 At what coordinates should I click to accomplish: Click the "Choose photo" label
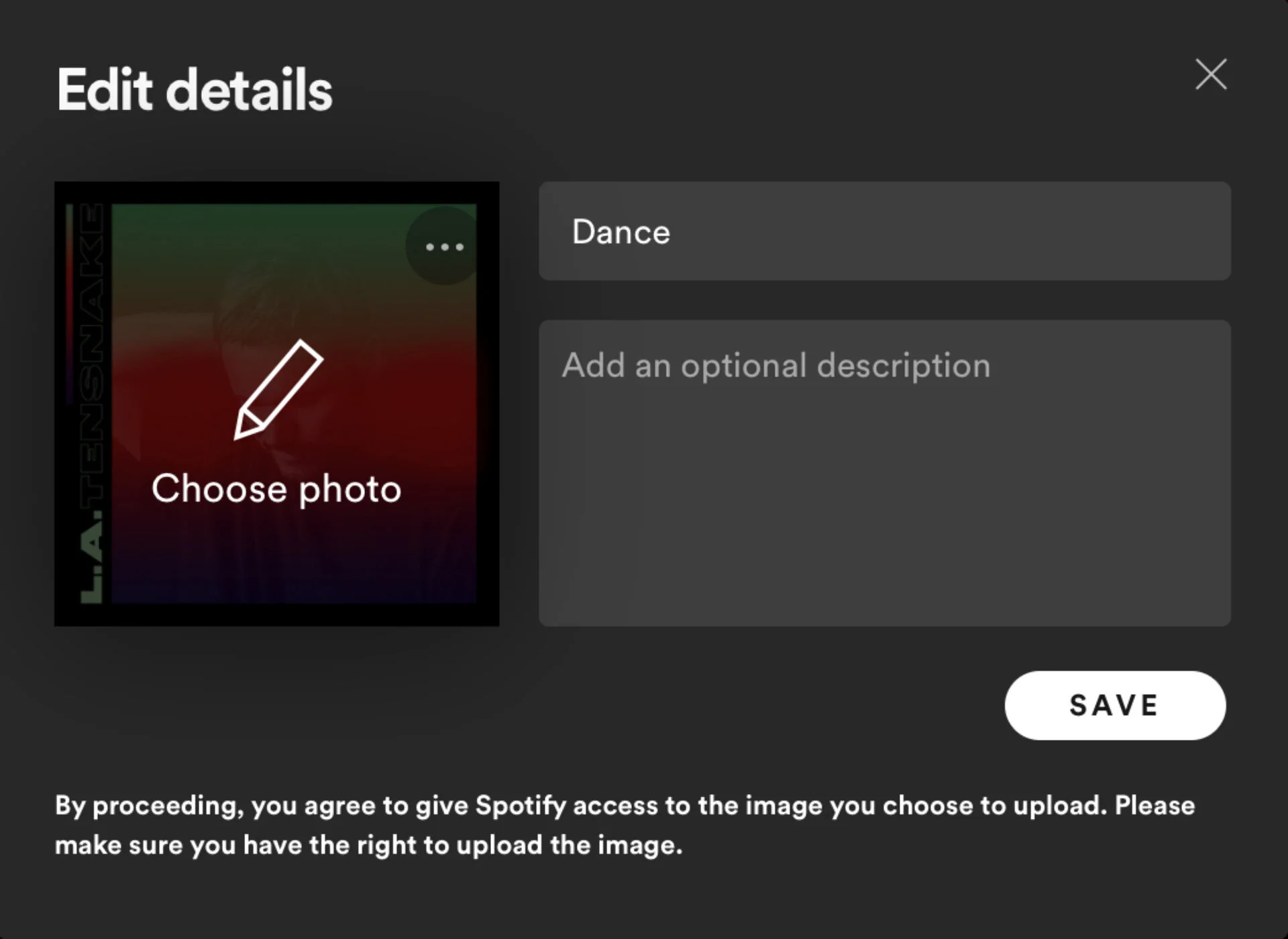(276, 488)
